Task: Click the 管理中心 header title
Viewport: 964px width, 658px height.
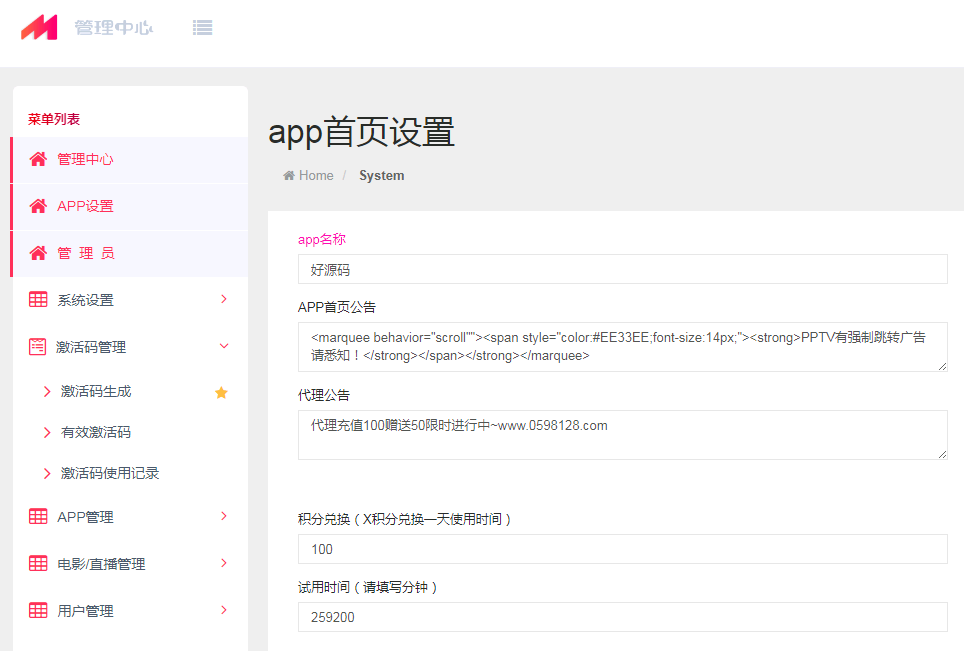Action: (x=113, y=28)
